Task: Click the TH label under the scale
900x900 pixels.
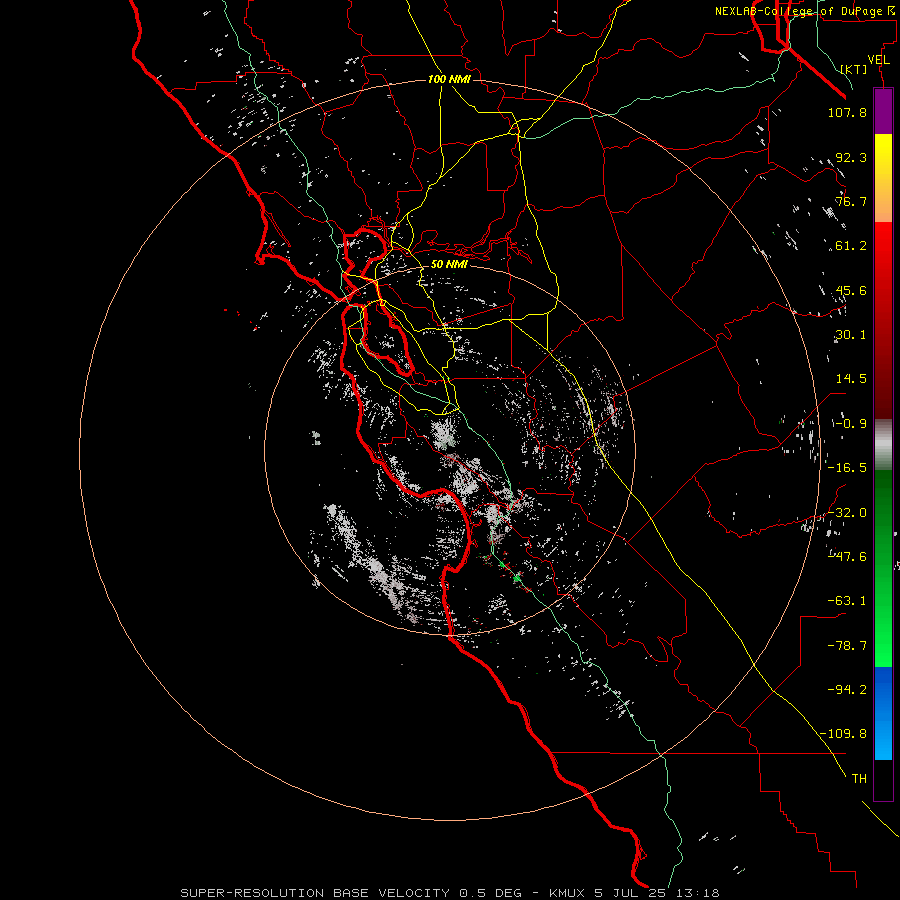Action: coord(859,779)
